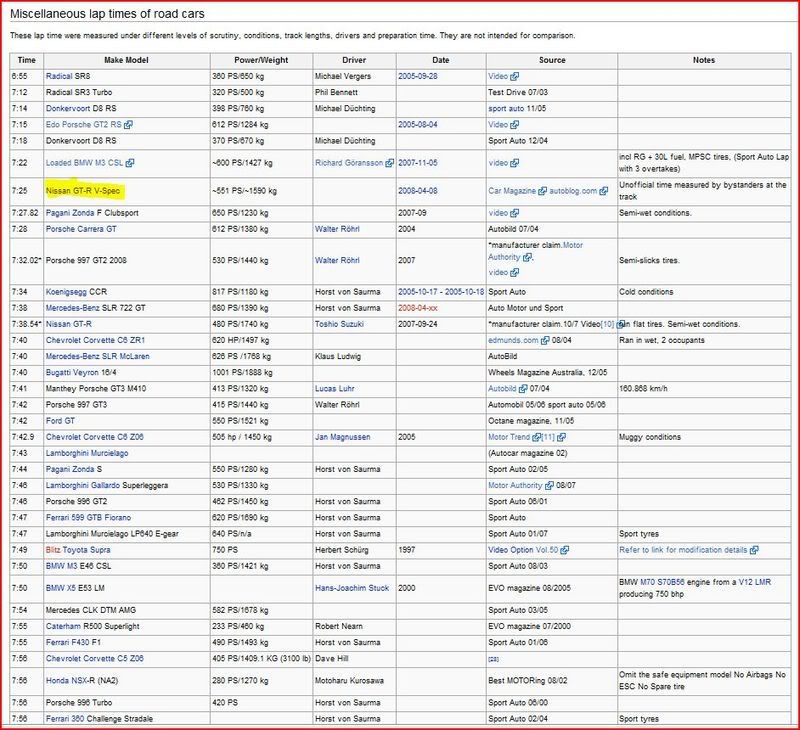Open the Edo Porsche GT2 RS link
Screen dimensions: 800x730
84,124
